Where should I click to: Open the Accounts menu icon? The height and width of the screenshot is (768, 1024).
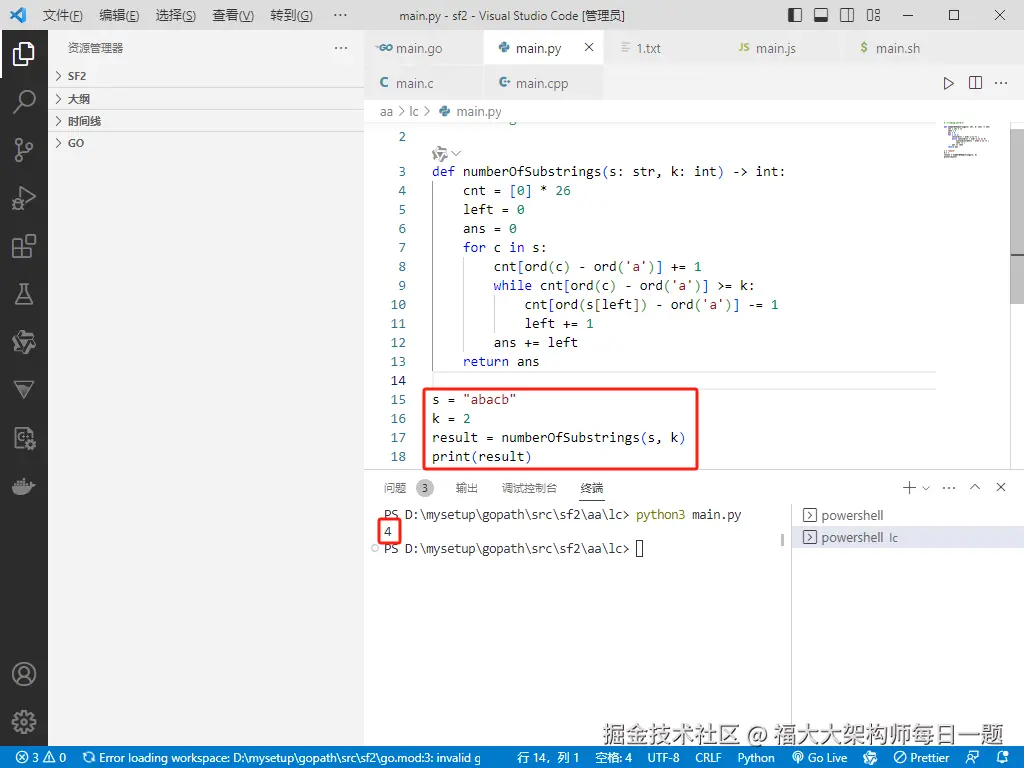point(24,674)
